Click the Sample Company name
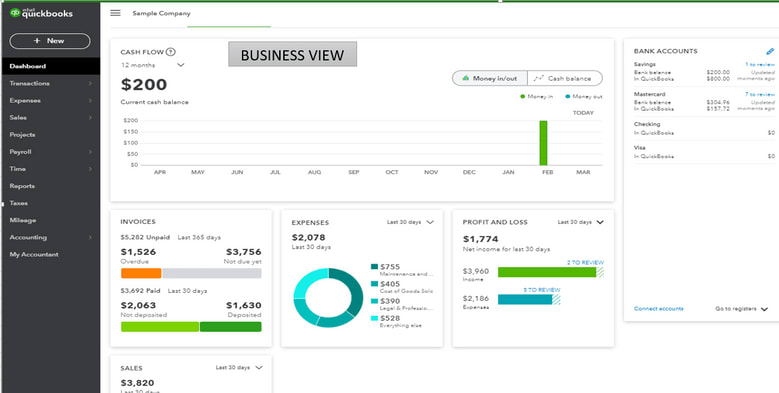 click(161, 13)
